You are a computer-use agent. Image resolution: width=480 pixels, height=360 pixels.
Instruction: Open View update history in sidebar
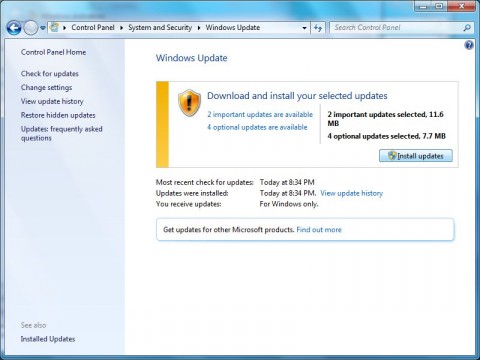point(52,101)
